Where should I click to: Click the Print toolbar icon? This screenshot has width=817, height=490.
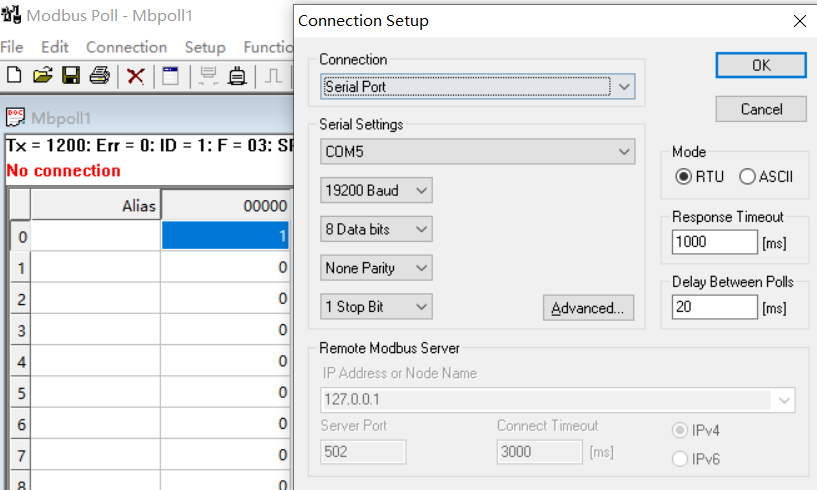pyautogui.click(x=100, y=76)
